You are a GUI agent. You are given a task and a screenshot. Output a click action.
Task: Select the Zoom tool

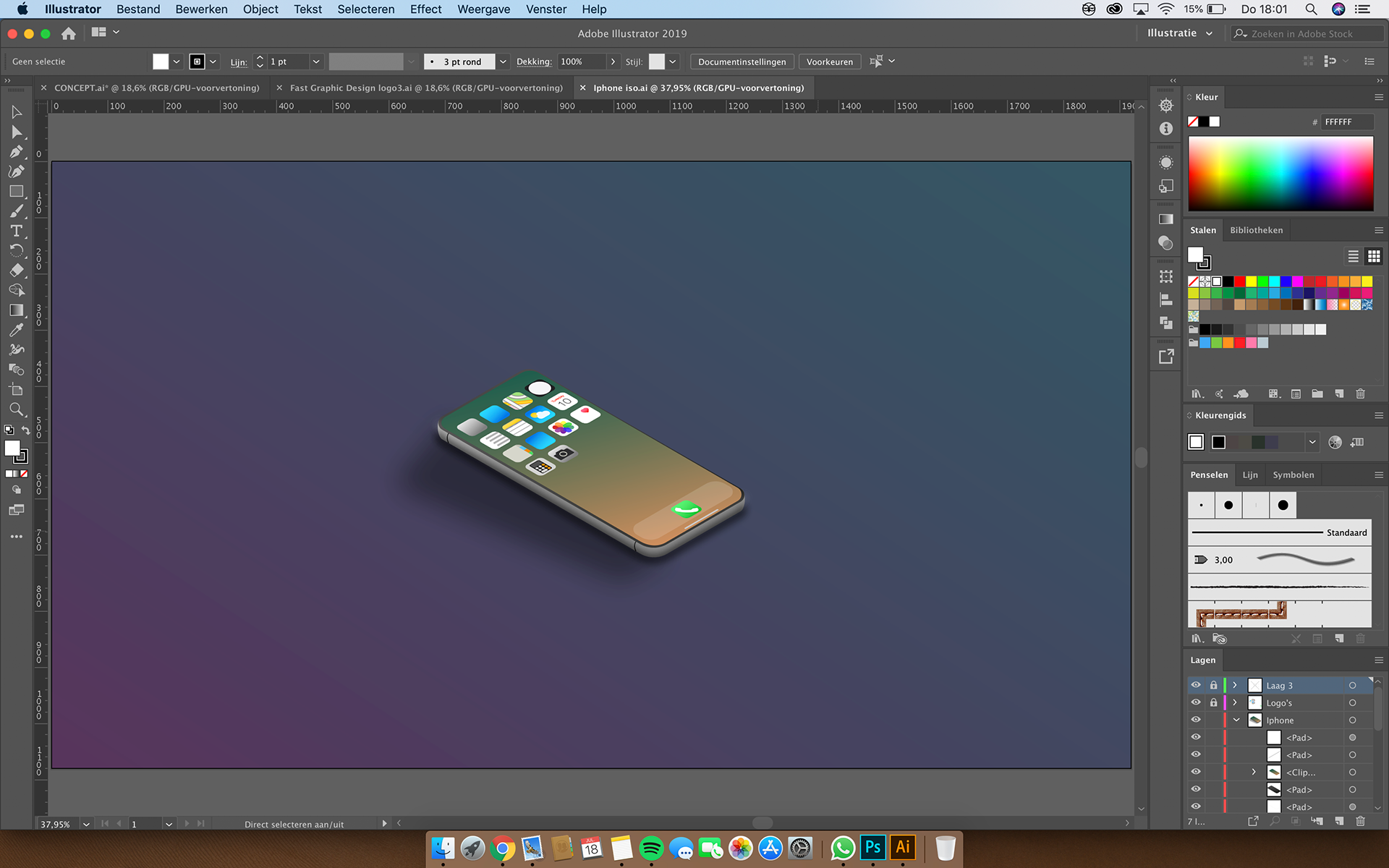16,409
